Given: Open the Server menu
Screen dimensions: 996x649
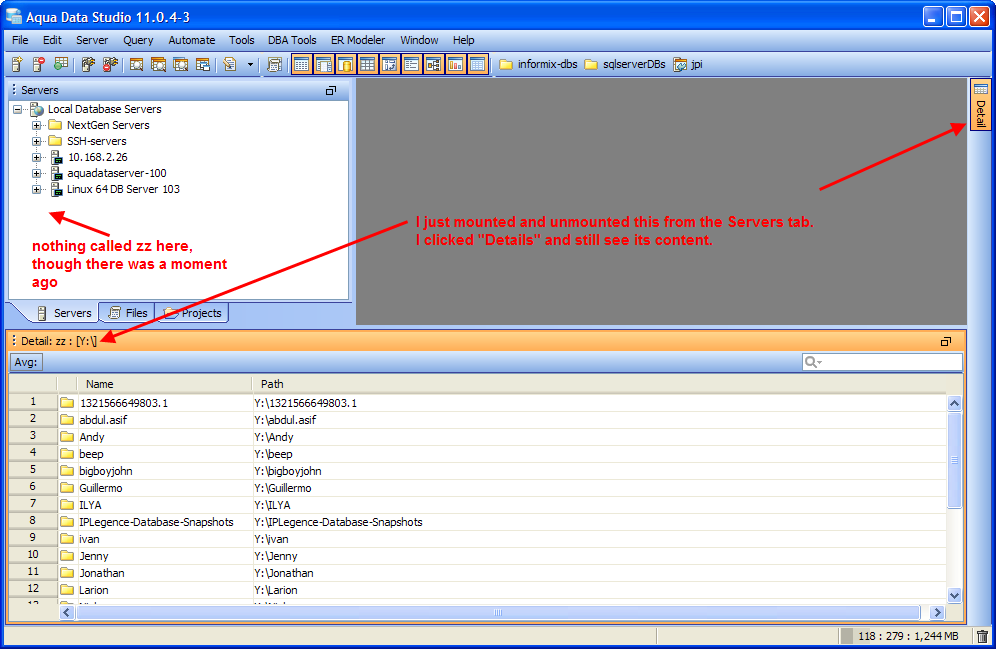Looking at the screenshot, I should 92,40.
